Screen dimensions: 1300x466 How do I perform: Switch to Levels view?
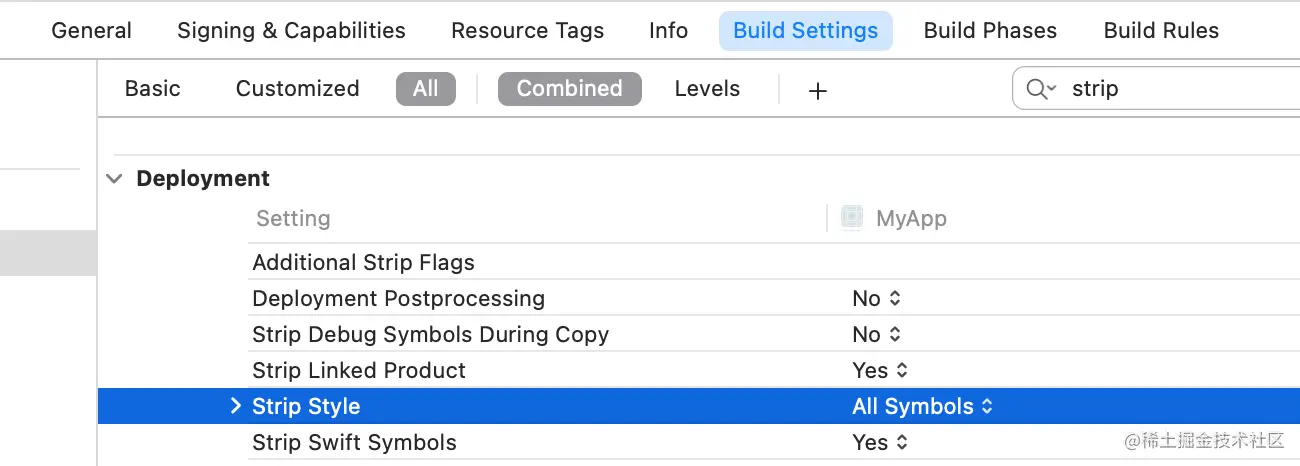coord(707,89)
